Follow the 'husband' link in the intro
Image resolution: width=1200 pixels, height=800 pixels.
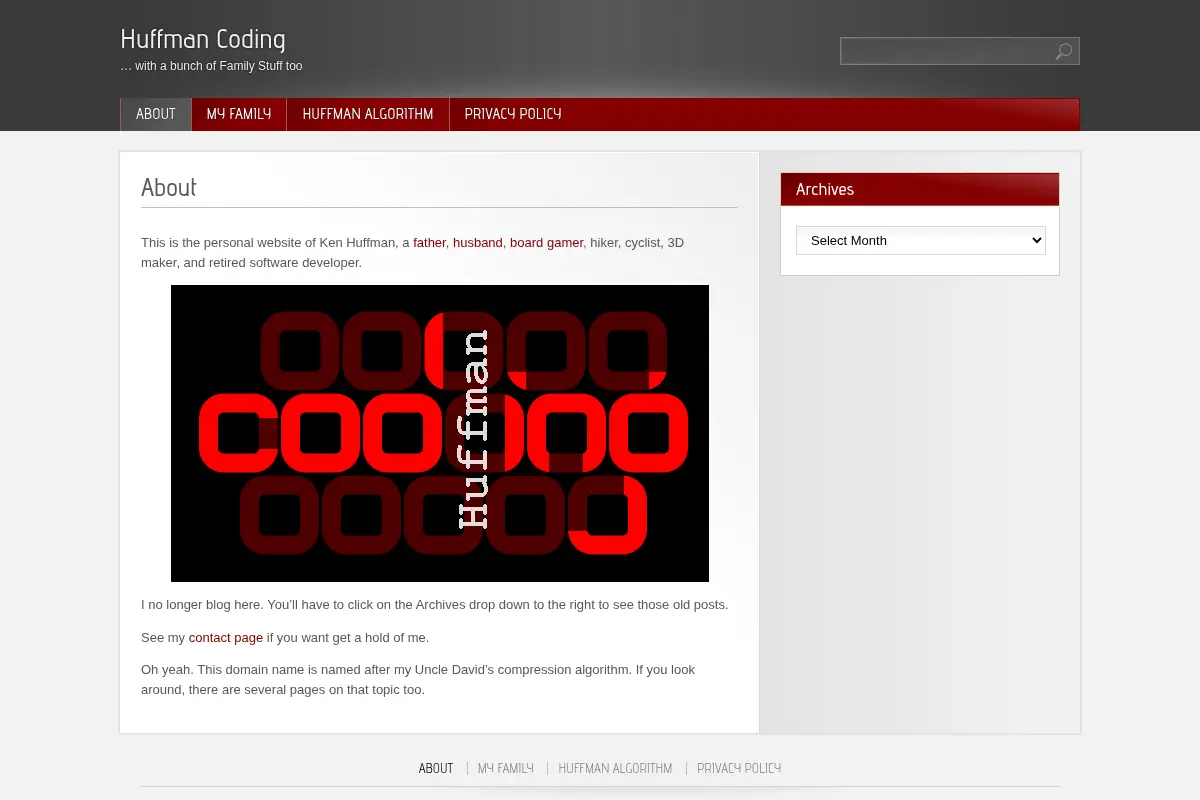tap(478, 242)
